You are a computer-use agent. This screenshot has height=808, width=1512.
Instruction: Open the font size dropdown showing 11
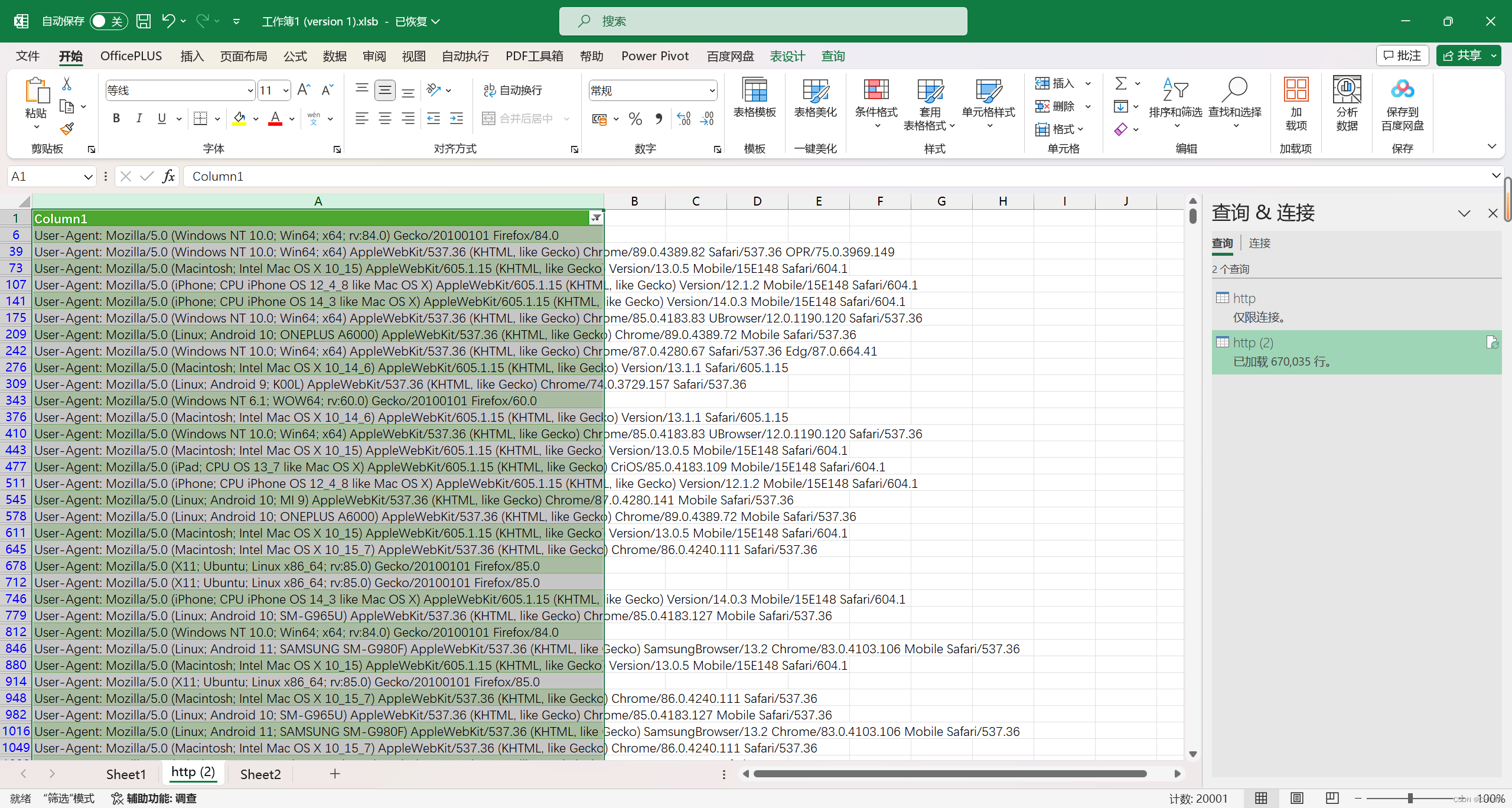(x=286, y=90)
